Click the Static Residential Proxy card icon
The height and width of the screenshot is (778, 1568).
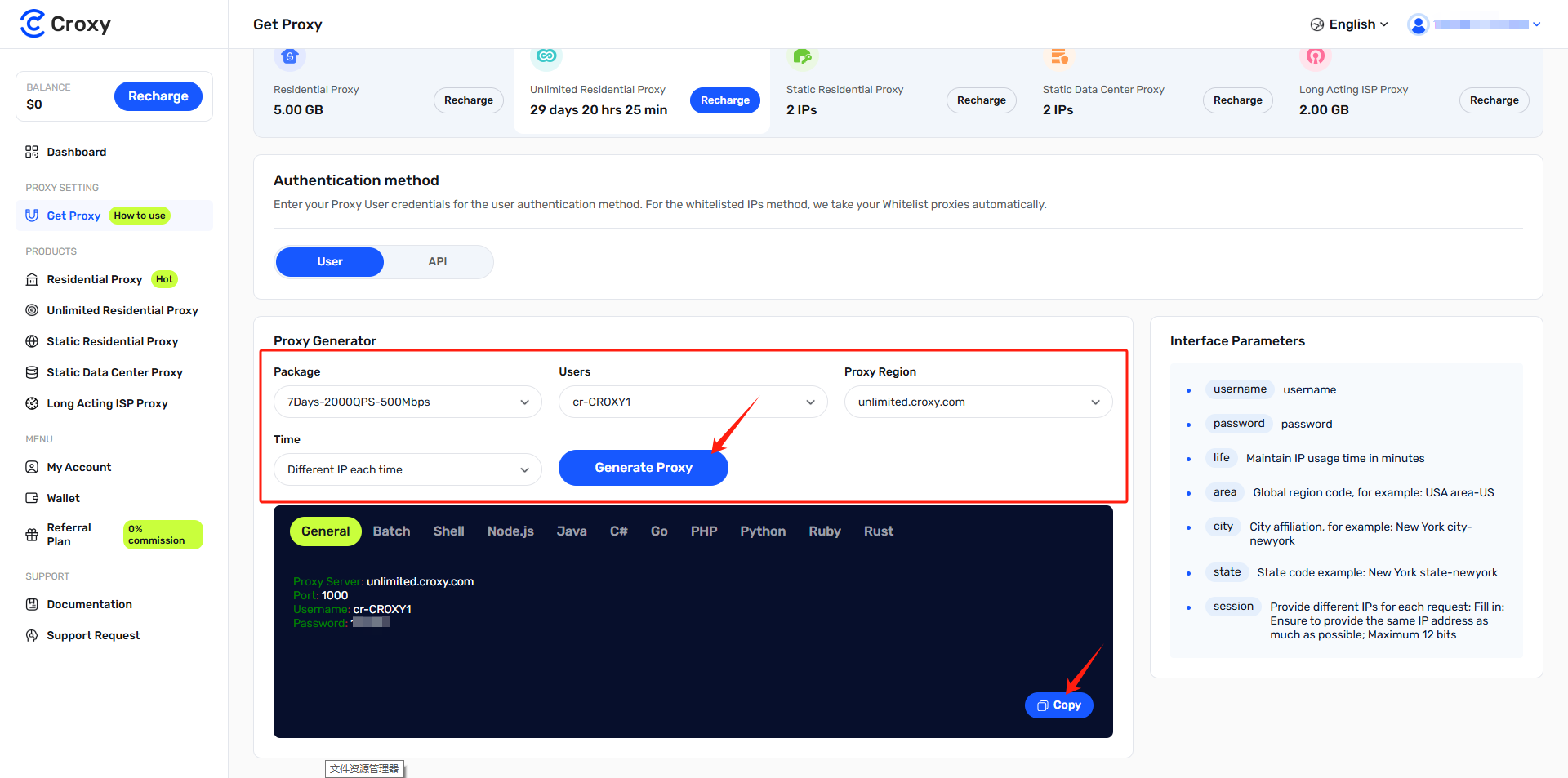pyautogui.click(x=803, y=56)
